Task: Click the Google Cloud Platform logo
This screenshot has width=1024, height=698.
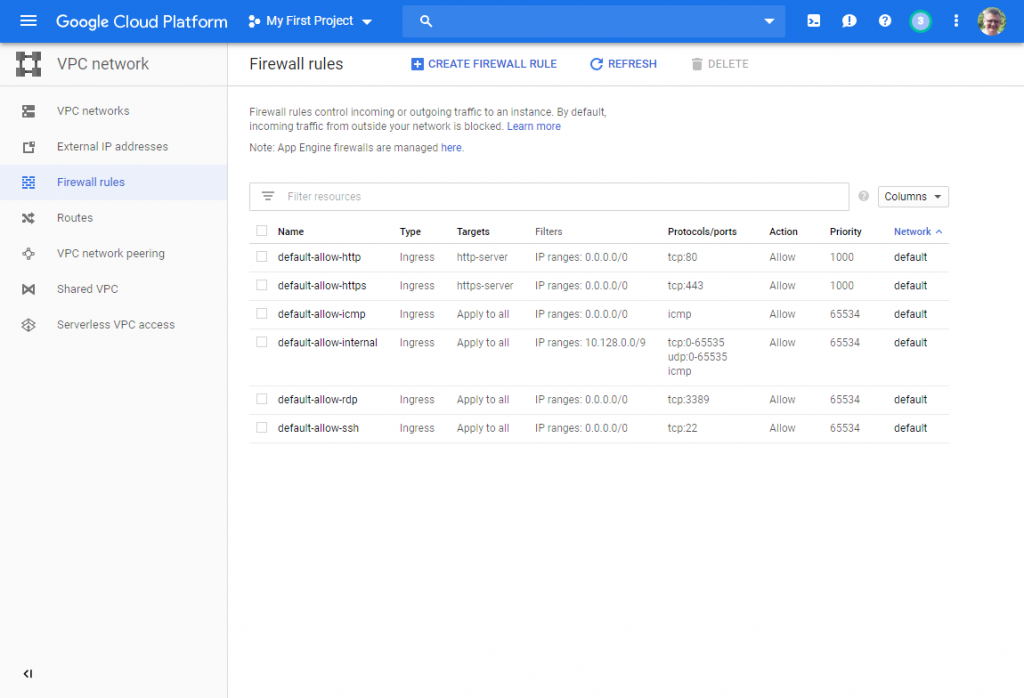Action: 142,22
